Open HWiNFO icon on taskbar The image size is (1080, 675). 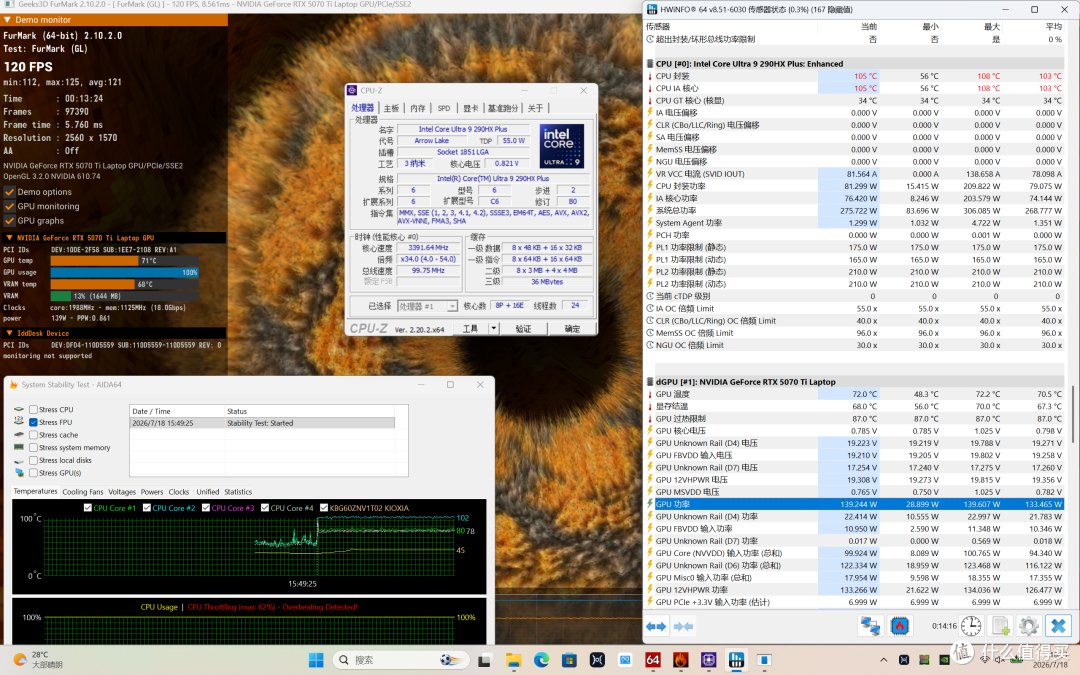[736, 660]
